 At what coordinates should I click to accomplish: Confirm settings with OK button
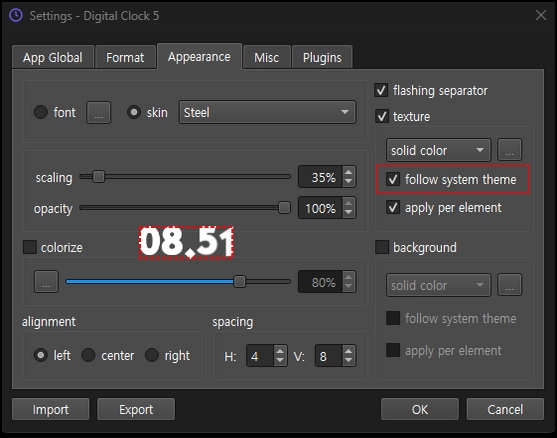pyautogui.click(x=420, y=409)
